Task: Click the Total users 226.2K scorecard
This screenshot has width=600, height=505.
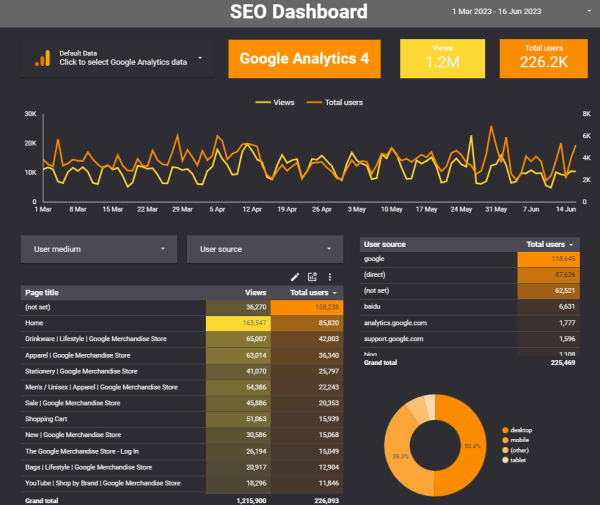Action: pyautogui.click(x=544, y=59)
